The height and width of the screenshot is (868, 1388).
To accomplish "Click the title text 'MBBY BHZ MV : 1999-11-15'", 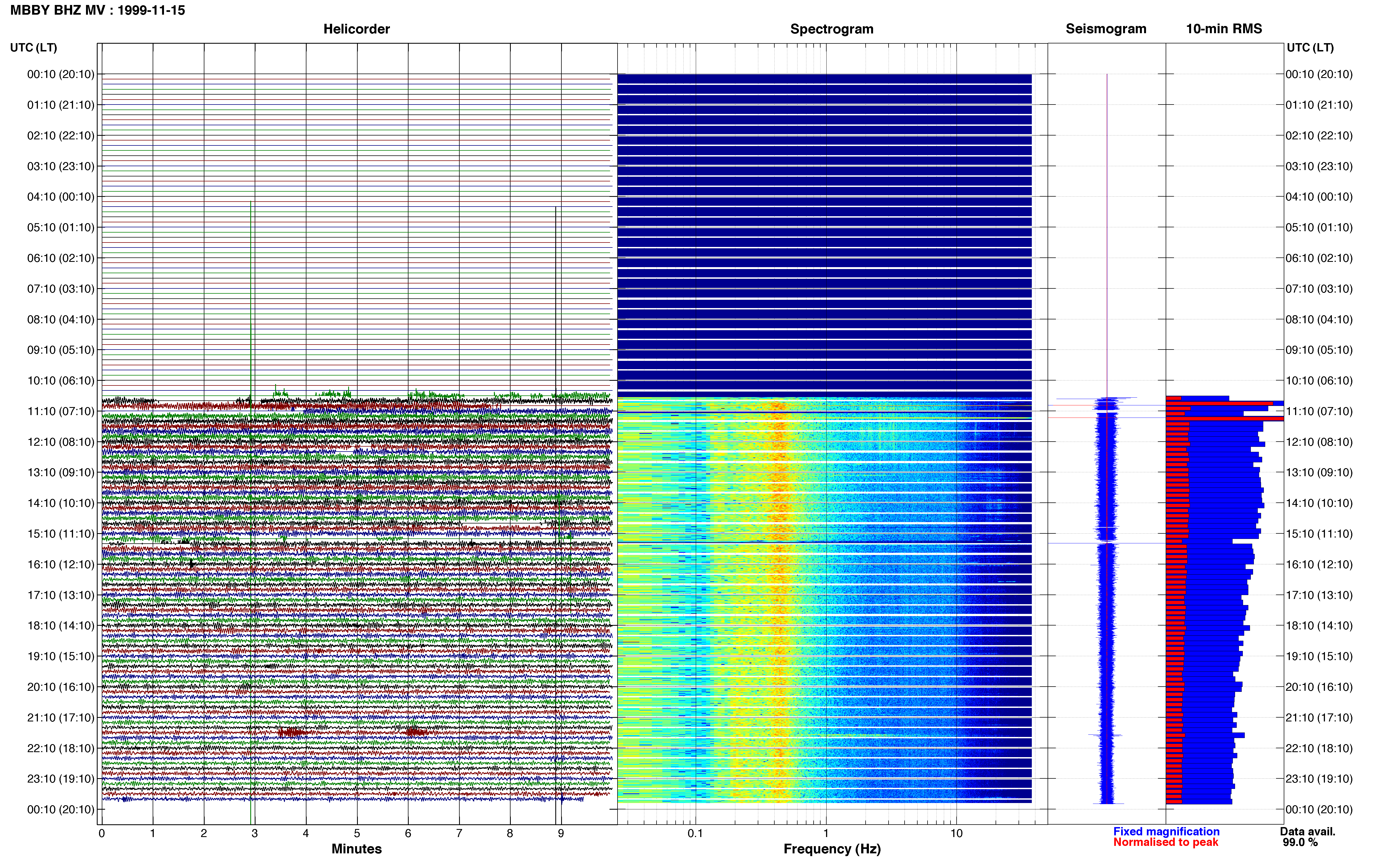I will click(98, 10).
